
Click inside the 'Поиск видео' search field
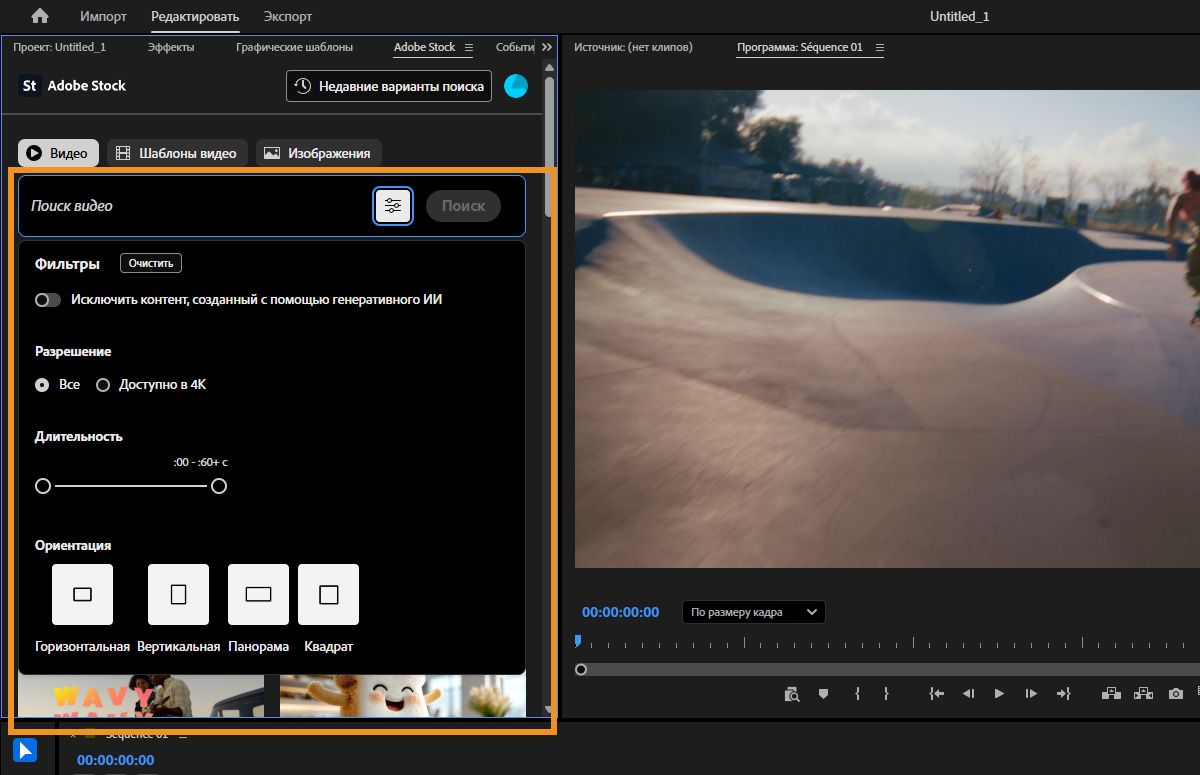(x=150, y=205)
